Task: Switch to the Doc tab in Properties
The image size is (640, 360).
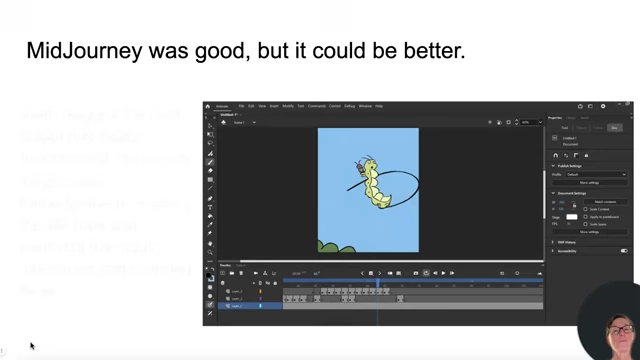Action: [614, 128]
